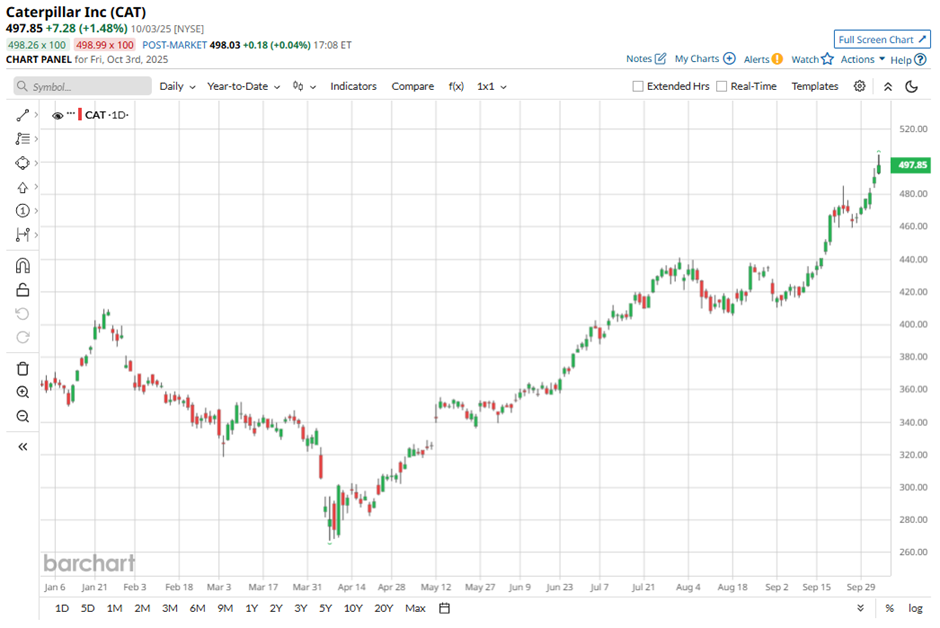
Task: Select the Max time range
Action: 415,608
